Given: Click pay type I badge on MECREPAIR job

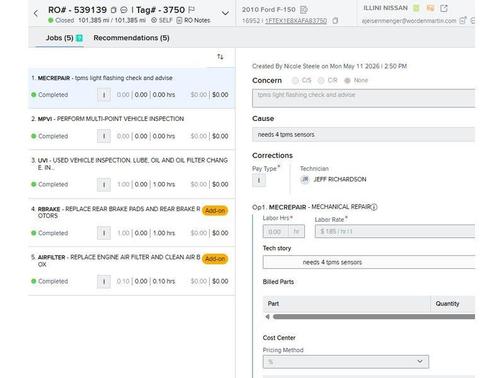Looking at the screenshot, I should tap(104, 95).
